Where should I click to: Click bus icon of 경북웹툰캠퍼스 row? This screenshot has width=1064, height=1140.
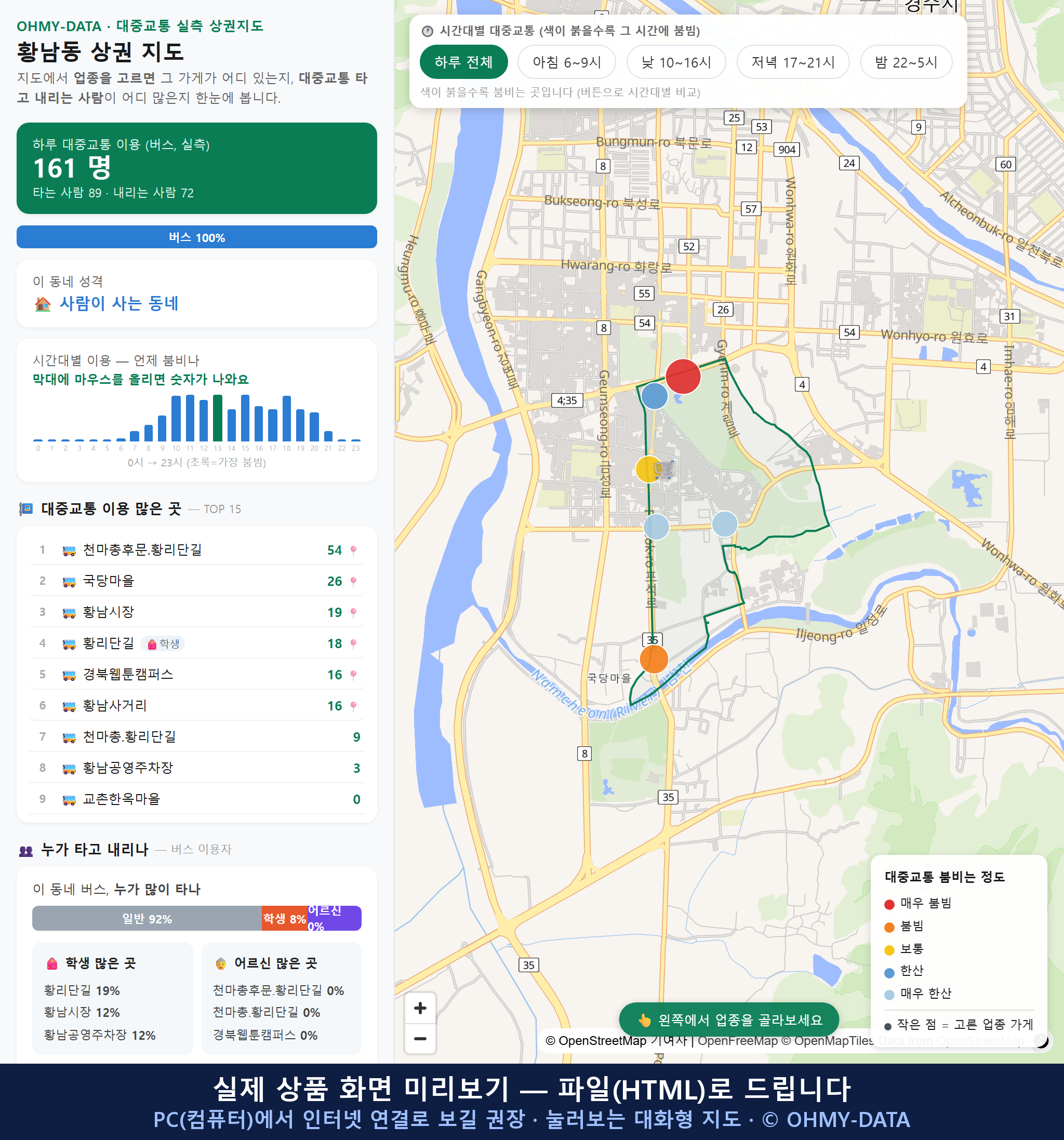[x=69, y=676]
